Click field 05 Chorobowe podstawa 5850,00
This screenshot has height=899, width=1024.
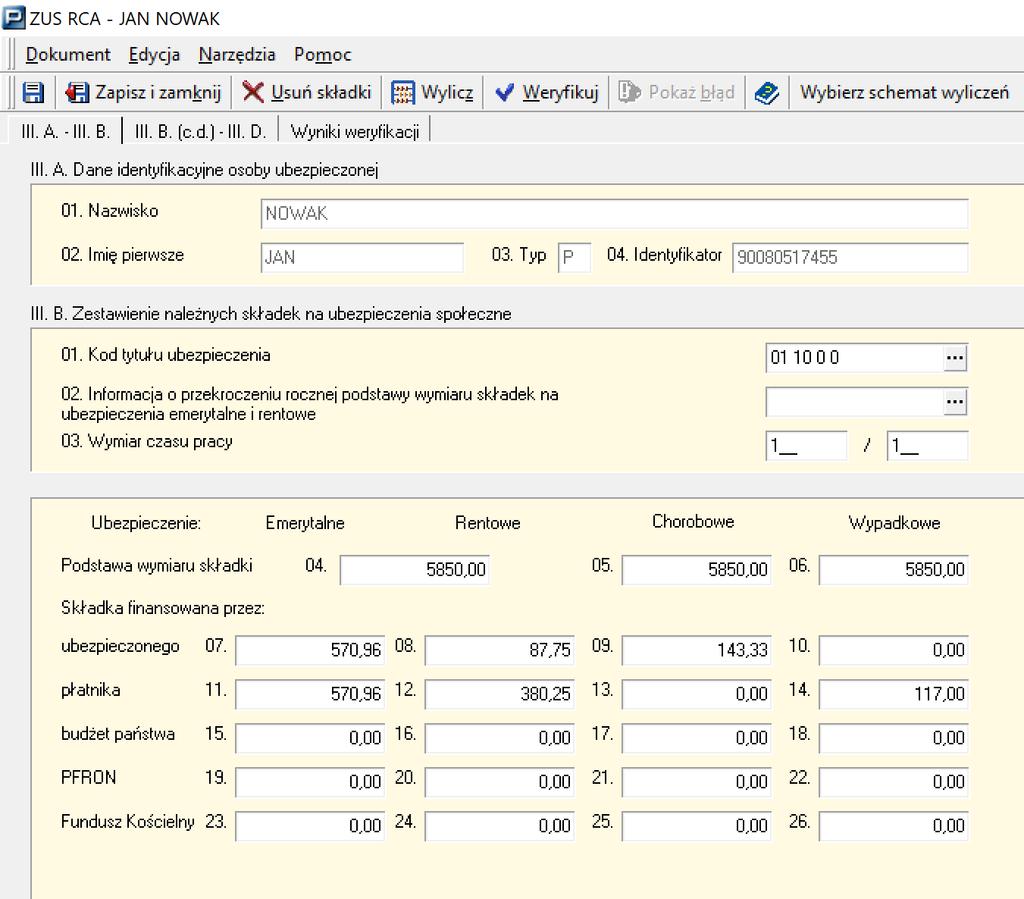pos(696,569)
